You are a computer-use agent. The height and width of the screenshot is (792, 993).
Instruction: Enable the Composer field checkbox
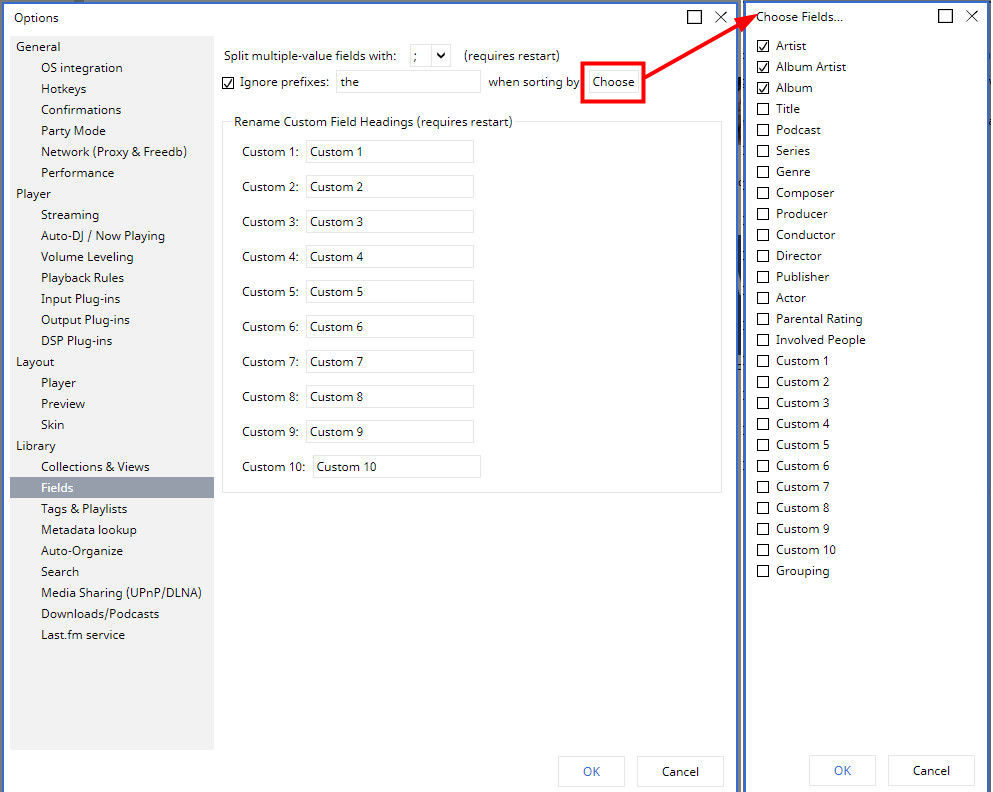pos(764,193)
